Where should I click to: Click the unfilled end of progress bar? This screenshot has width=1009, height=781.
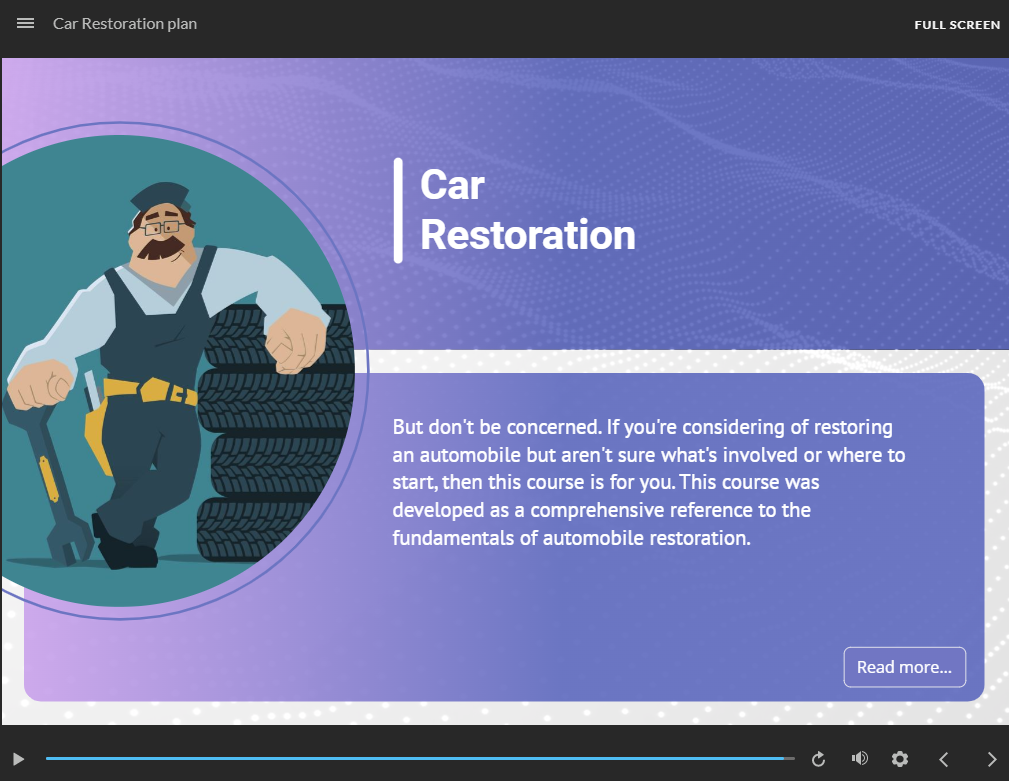(x=789, y=759)
